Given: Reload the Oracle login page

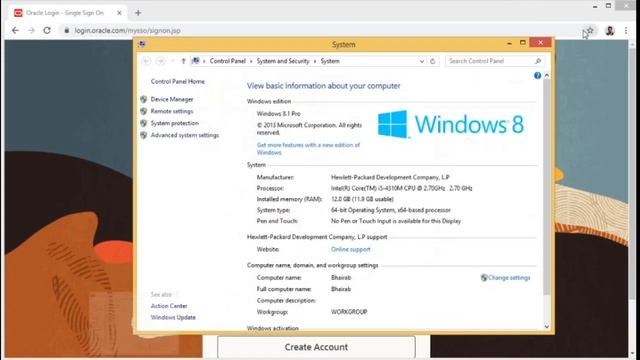Looking at the screenshot, I should tap(47, 31).
